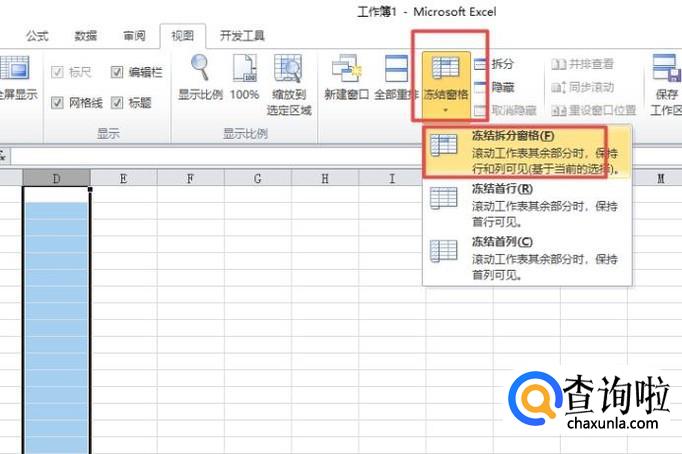Select the View (视图) tab
The width and height of the screenshot is (682, 454).
click(x=183, y=36)
